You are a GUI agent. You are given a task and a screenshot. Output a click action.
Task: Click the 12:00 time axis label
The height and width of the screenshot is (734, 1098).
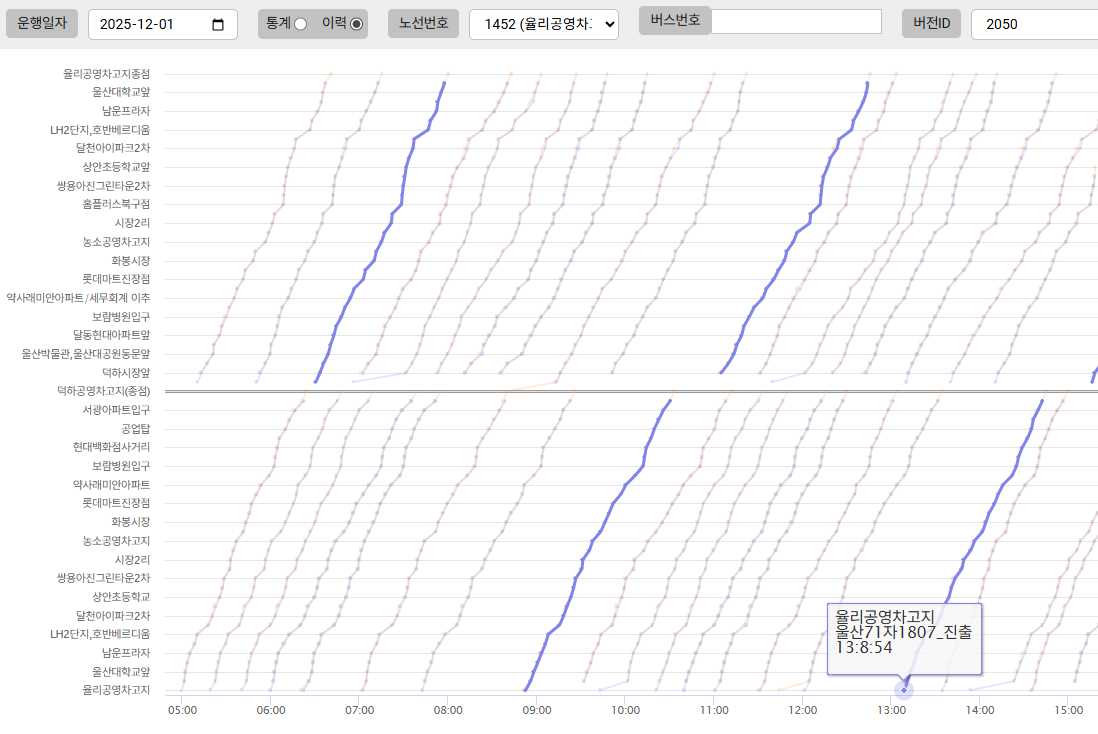[802, 710]
